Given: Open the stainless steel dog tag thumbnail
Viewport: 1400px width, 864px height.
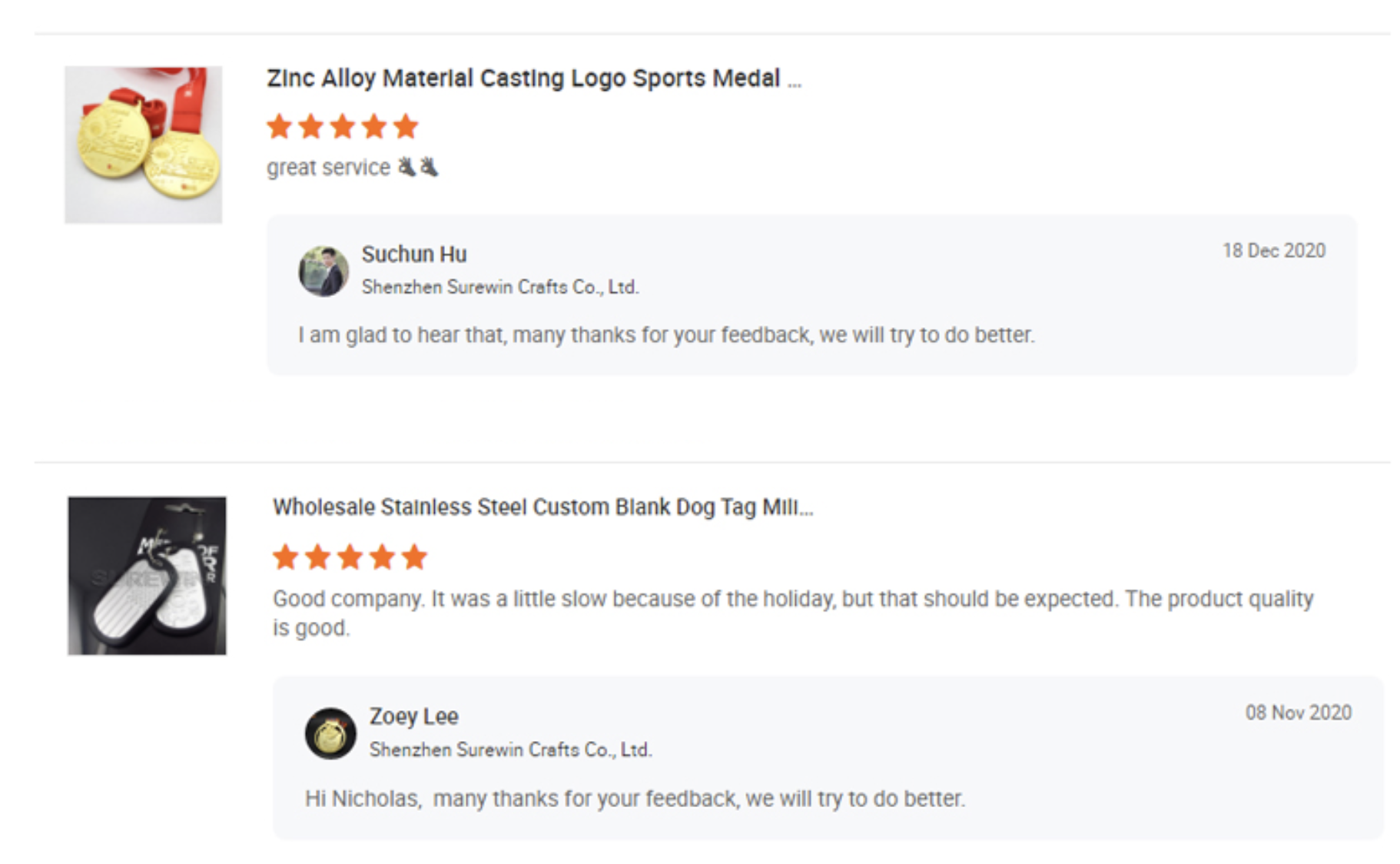Looking at the screenshot, I should (x=147, y=576).
